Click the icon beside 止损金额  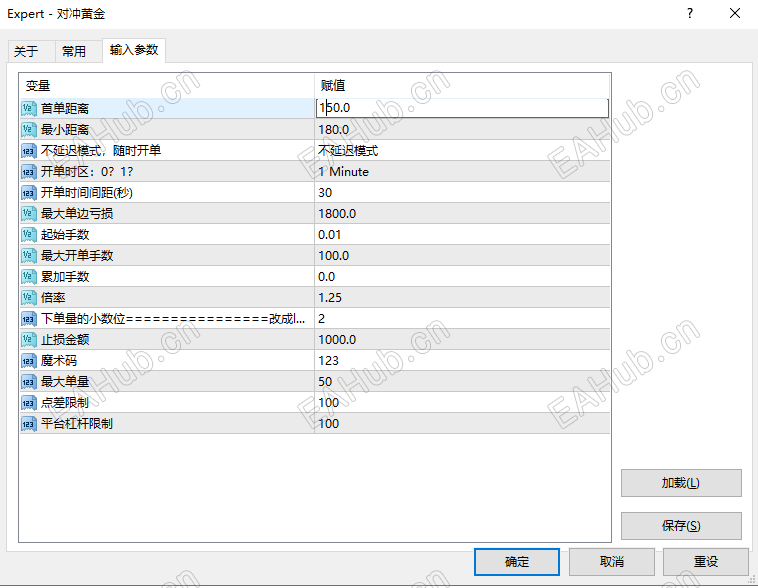click(x=29, y=340)
